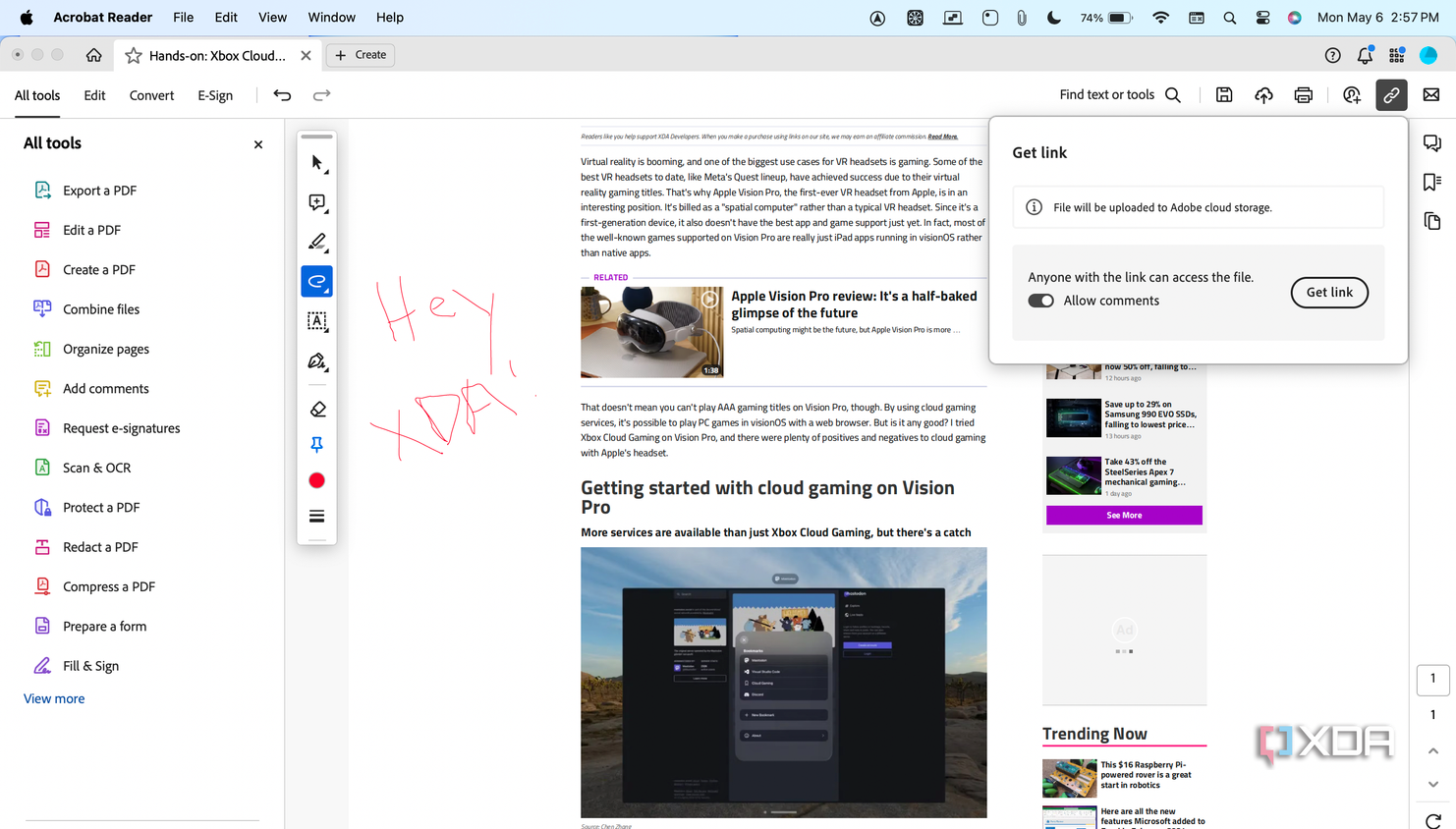Viewport: 1456px width, 829px height.
Task: Click the Get link button
Action: tap(1329, 292)
